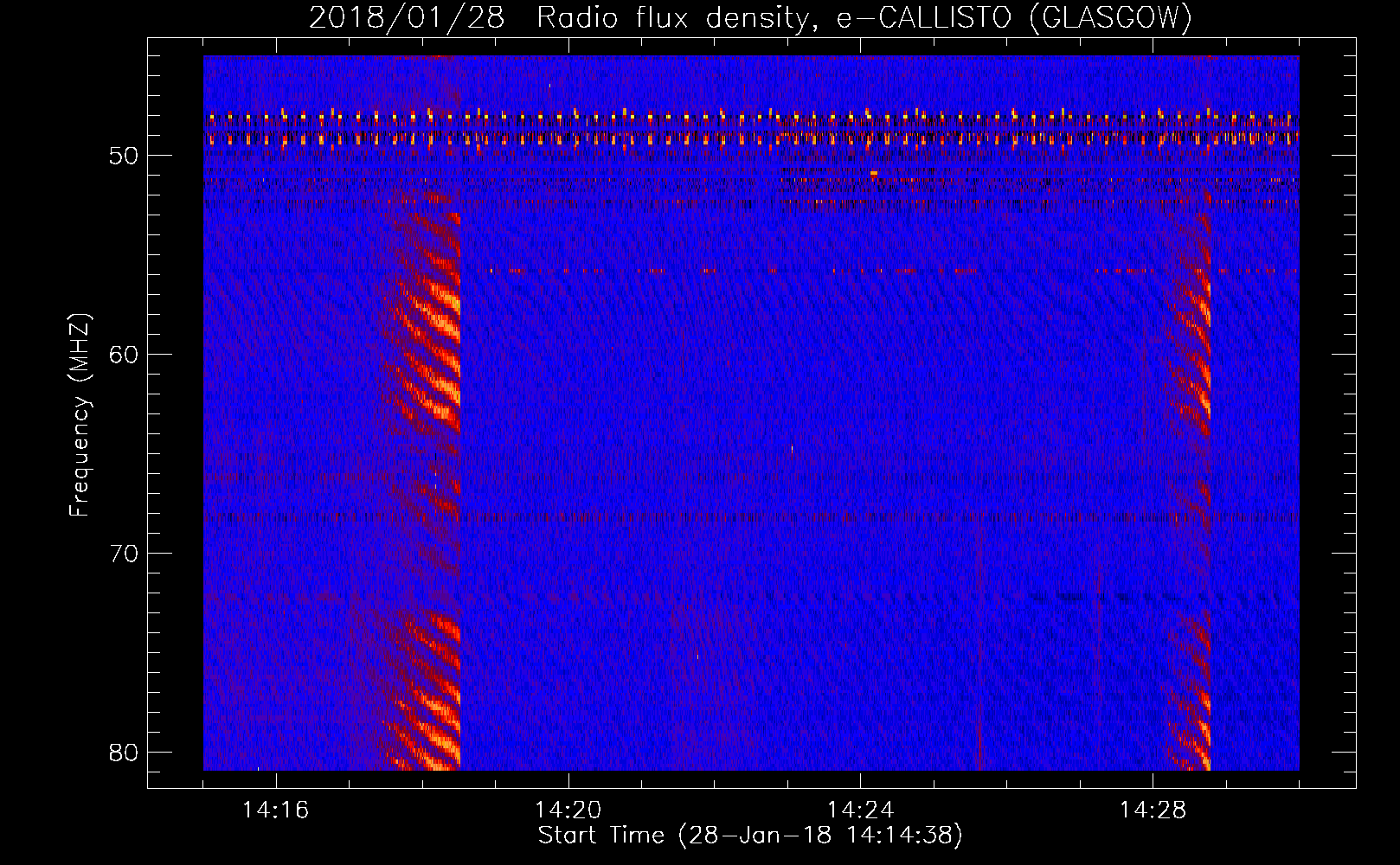Click the date 2018/01/28 in title
The image size is (1400, 865).
tap(407, 17)
